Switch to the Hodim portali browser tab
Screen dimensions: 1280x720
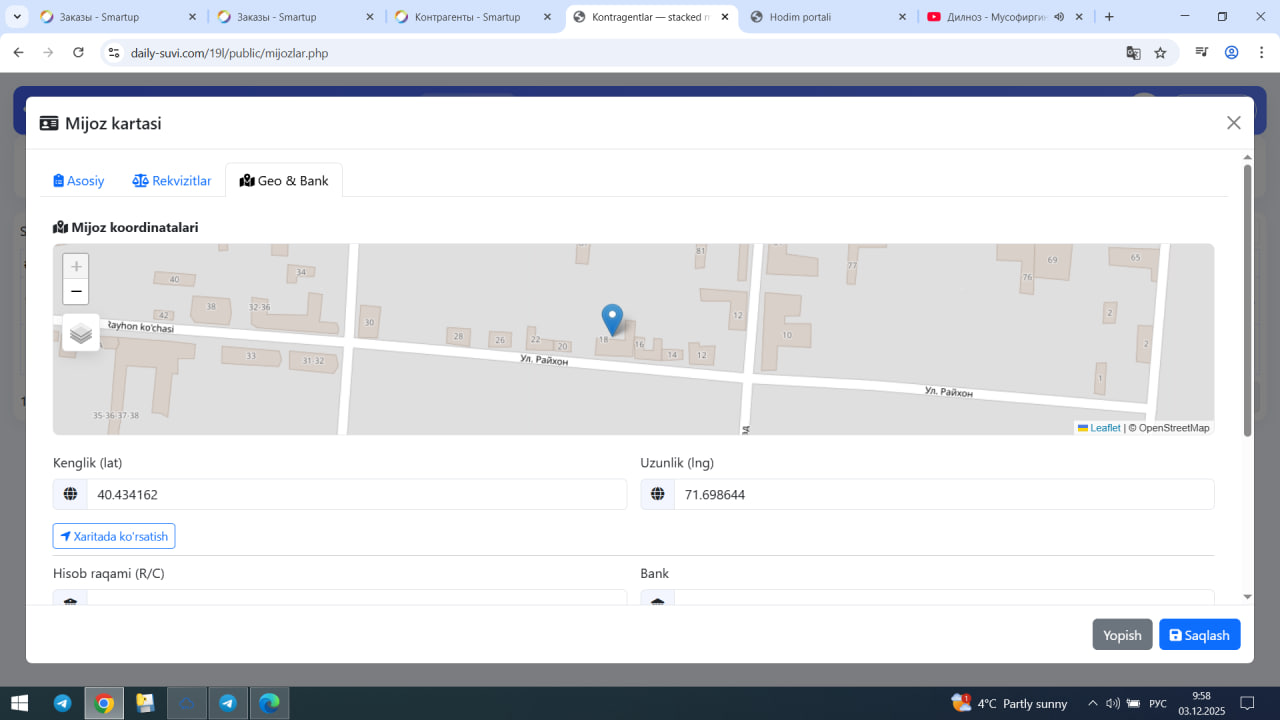coord(827,17)
